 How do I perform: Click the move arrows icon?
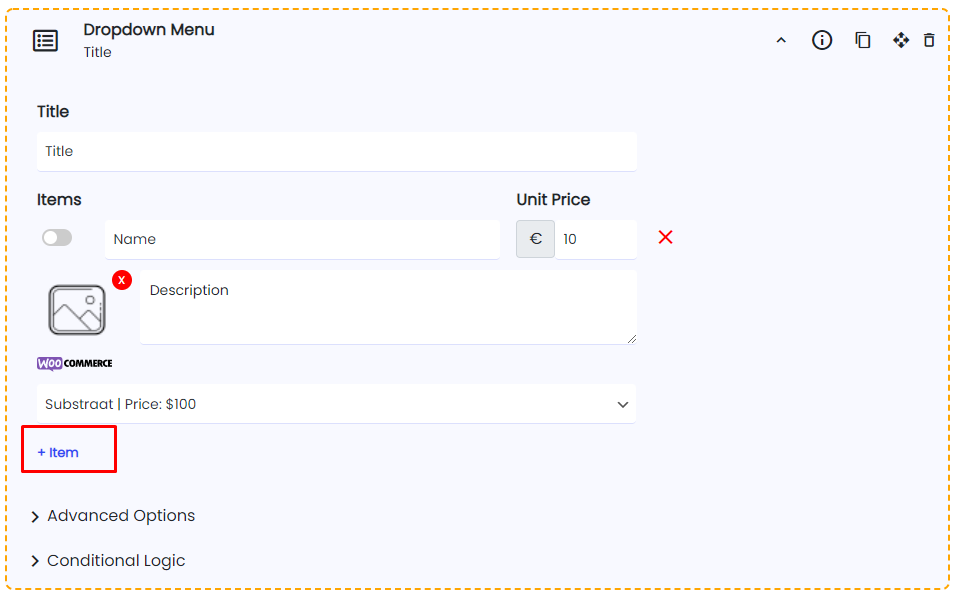(x=901, y=40)
